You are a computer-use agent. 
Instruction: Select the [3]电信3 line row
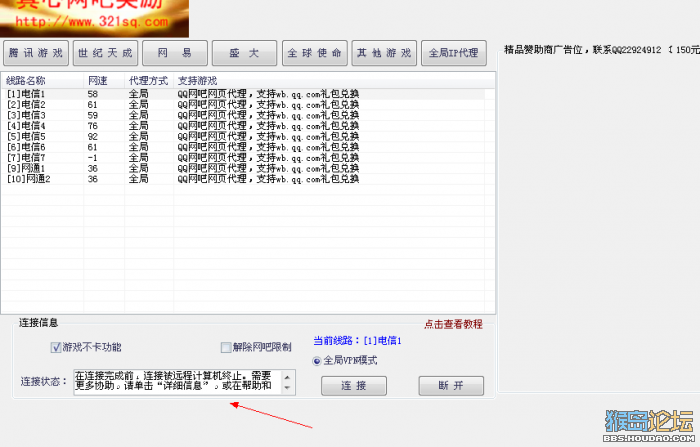pyautogui.click(x=243, y=115)
